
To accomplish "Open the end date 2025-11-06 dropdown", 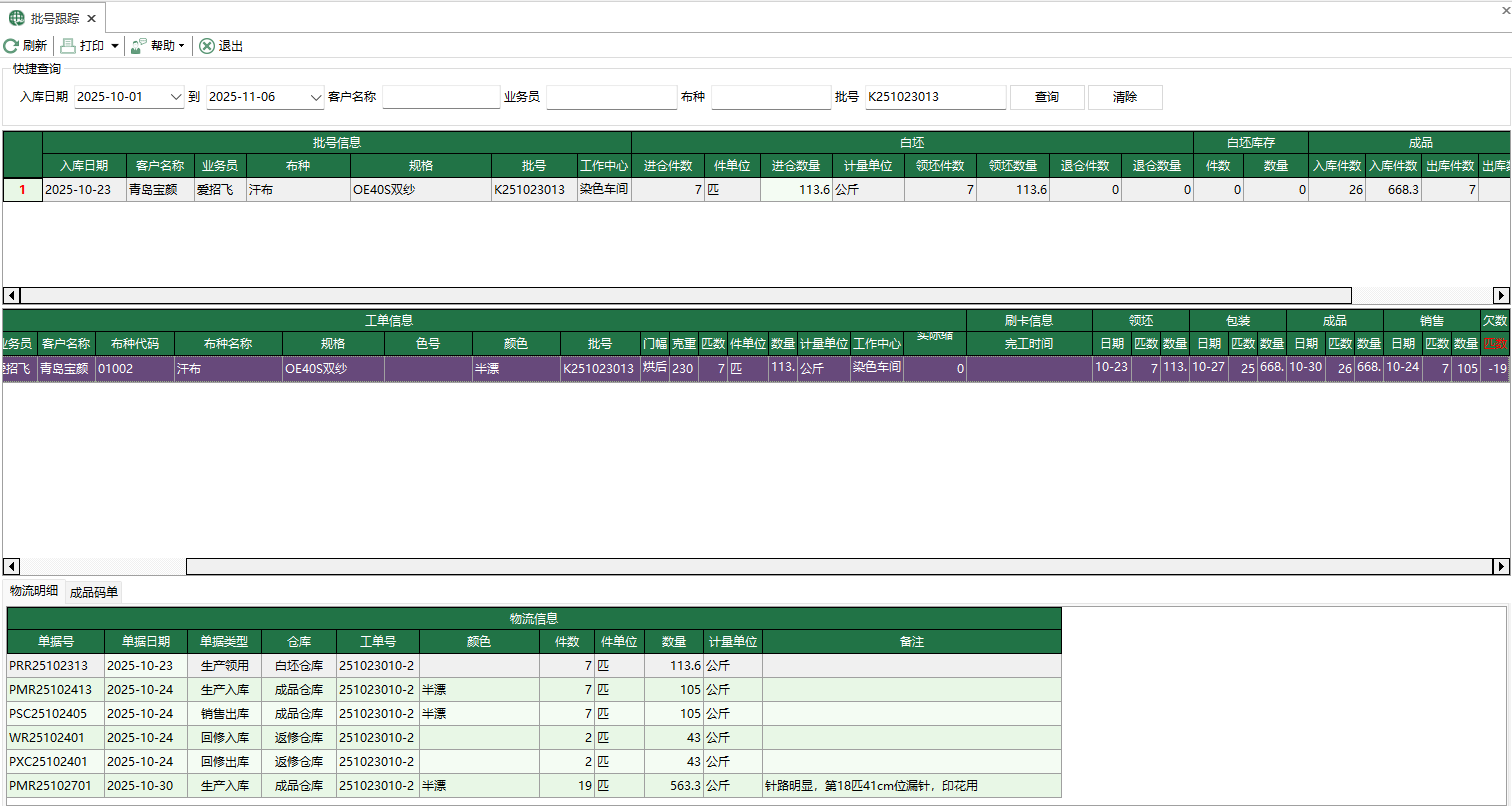I will coord(316,97).
